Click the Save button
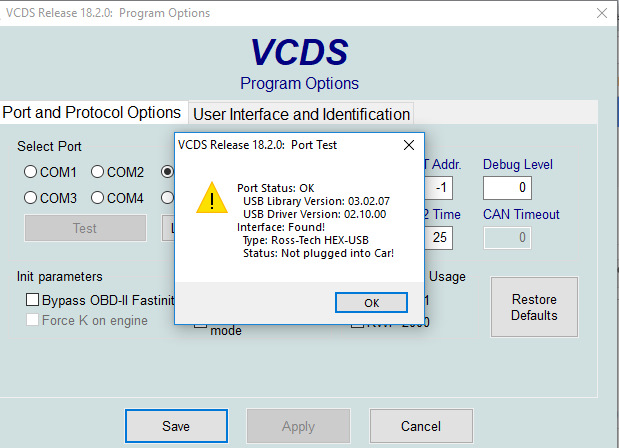619x448 pixels. [175, 426]
